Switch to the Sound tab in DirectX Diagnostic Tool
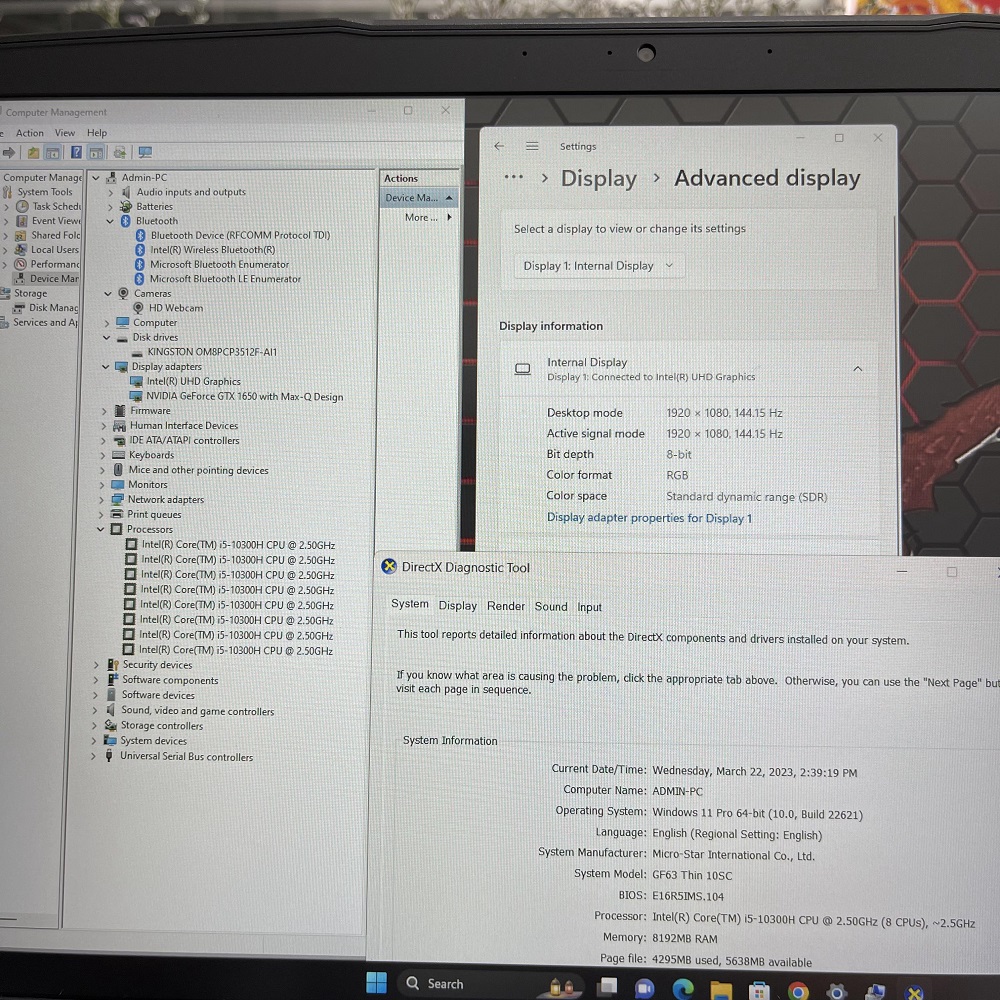The image size is (1000, 1000). (x=551, y=607)
